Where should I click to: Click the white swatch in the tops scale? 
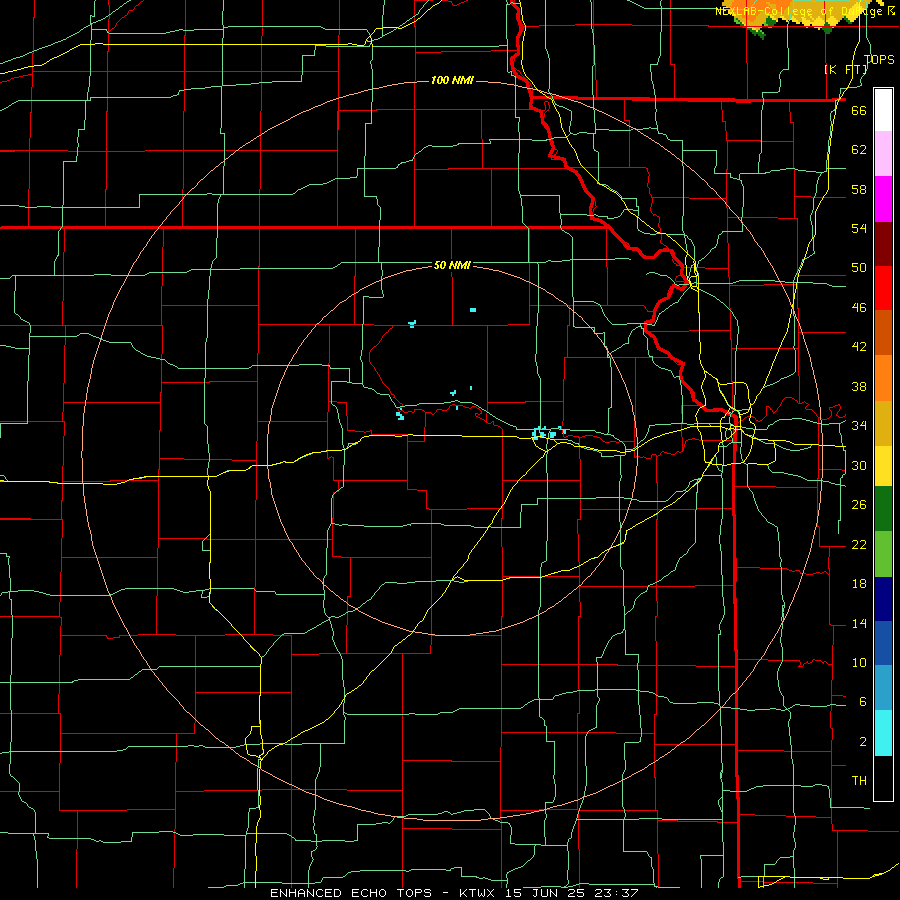(883, 110)
